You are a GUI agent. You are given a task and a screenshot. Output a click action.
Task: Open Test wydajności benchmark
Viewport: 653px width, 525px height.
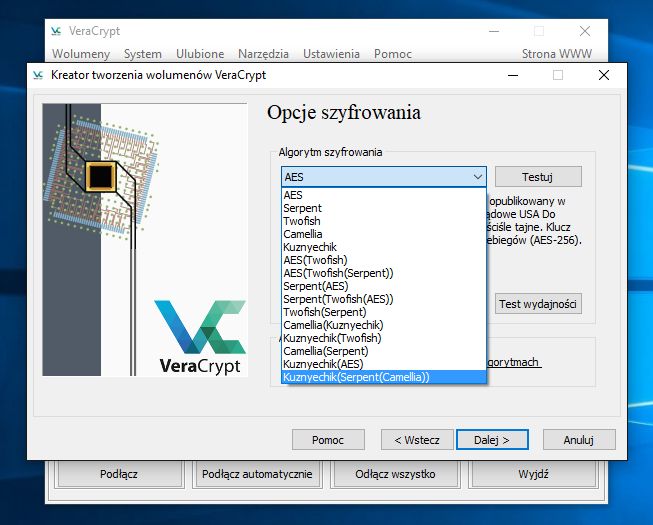538,304
